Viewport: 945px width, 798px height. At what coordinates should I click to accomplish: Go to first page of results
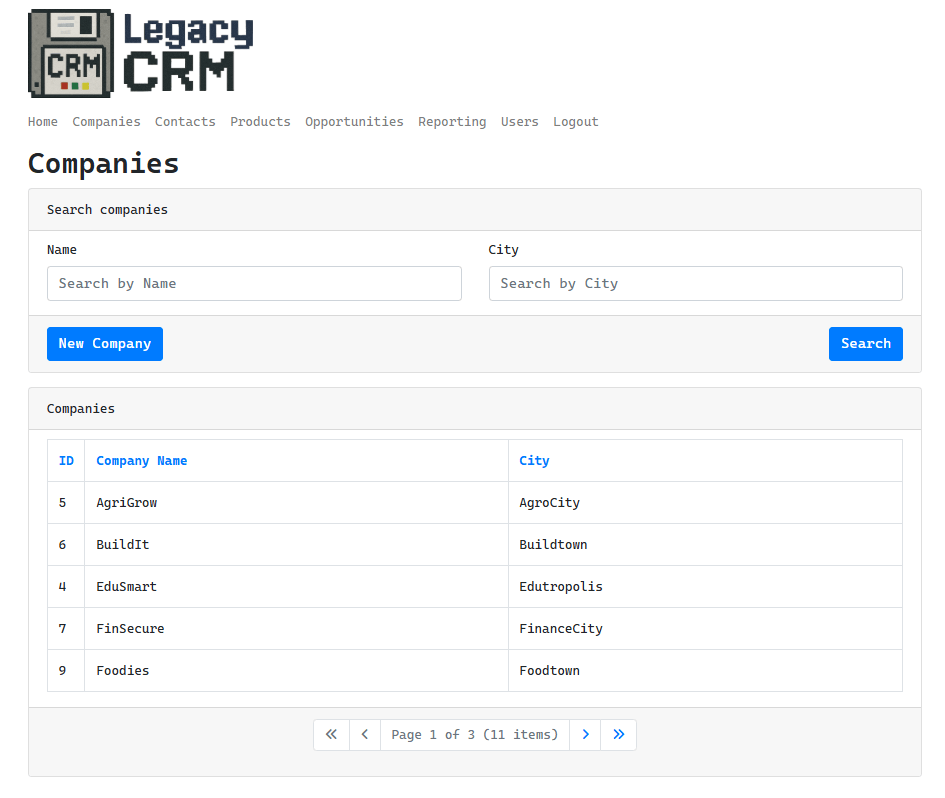point(331,735)
